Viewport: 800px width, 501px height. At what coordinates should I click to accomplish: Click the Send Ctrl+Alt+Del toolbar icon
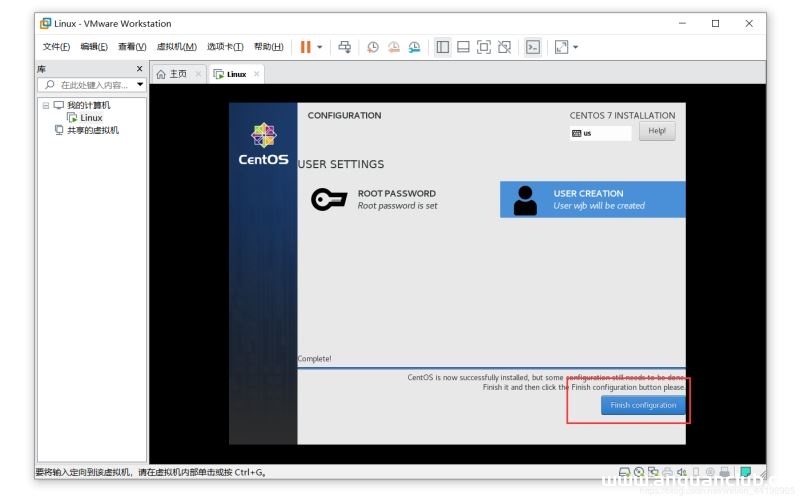(x=345, y=47)
